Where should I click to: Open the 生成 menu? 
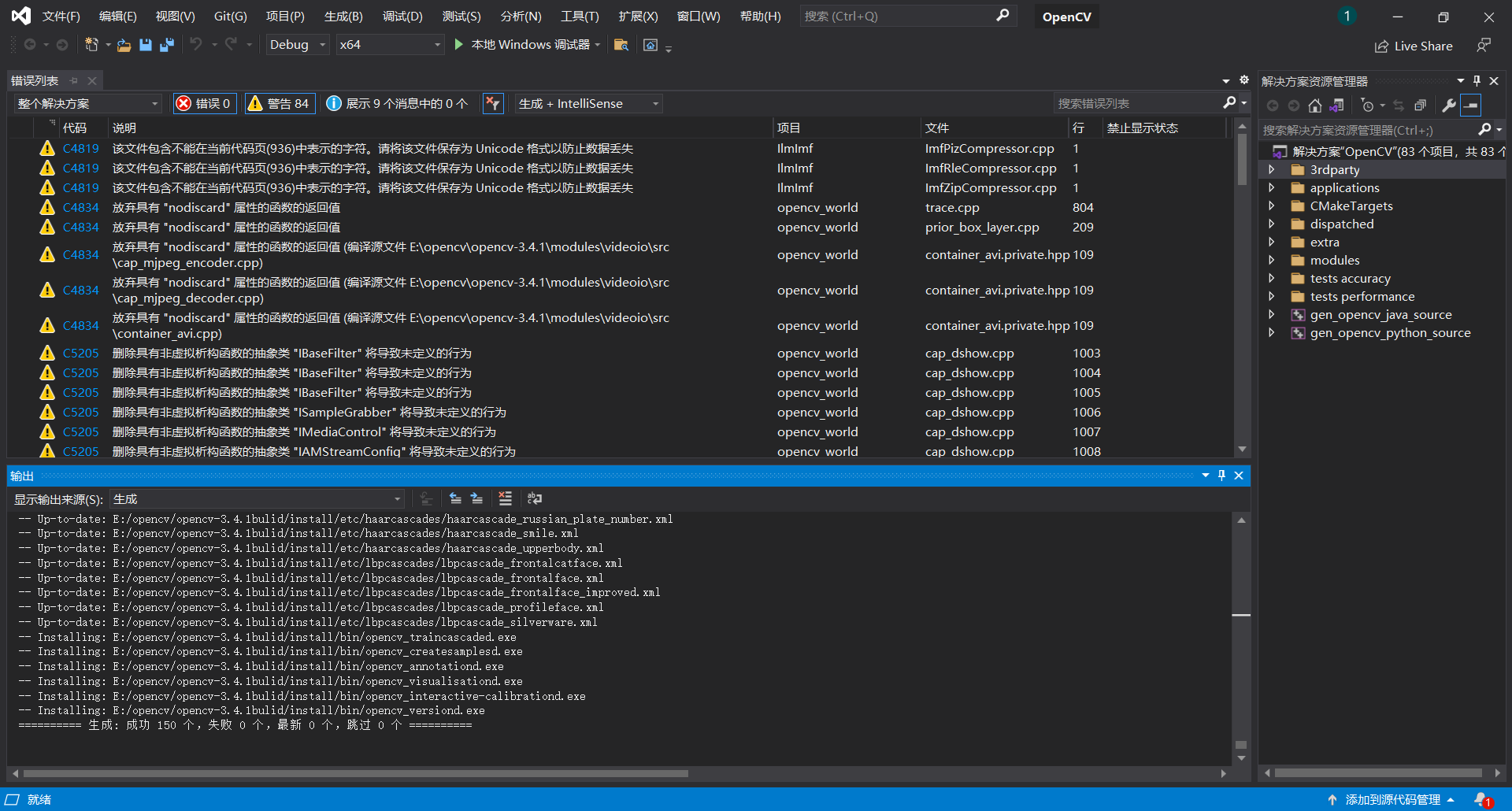(x=343, y=16)
